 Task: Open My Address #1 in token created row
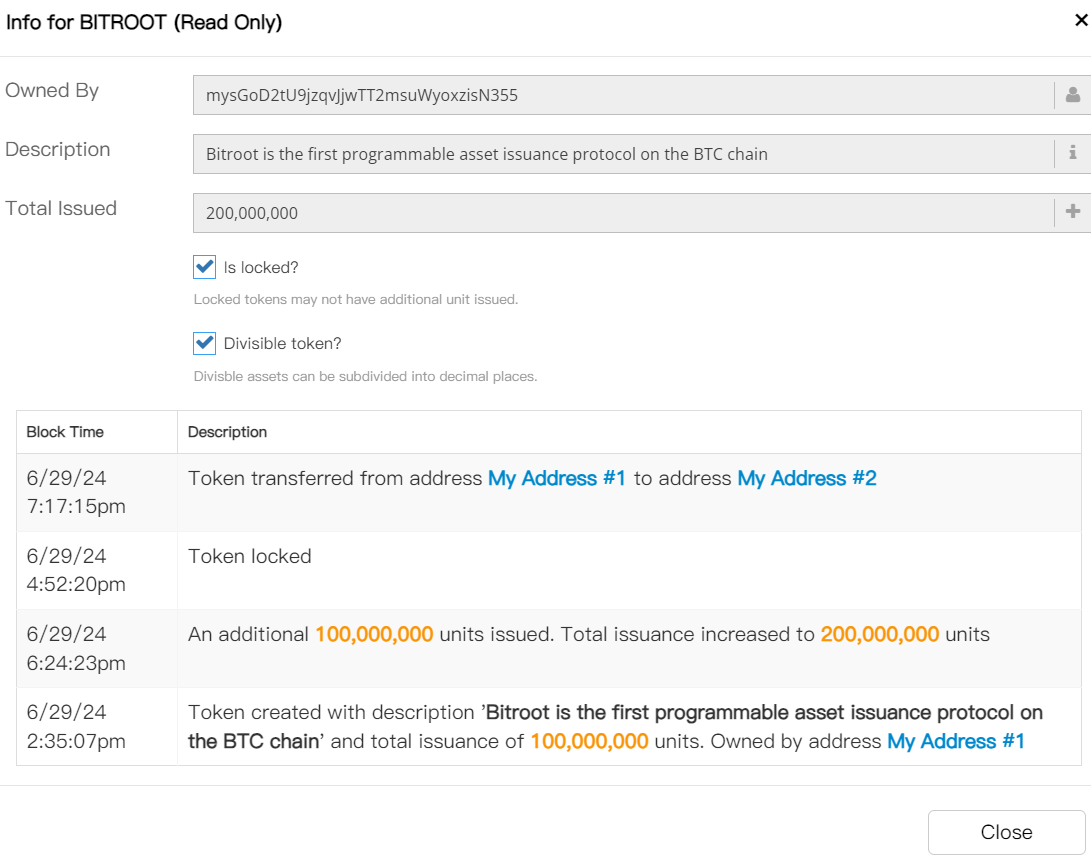click(x=955, y=742)
